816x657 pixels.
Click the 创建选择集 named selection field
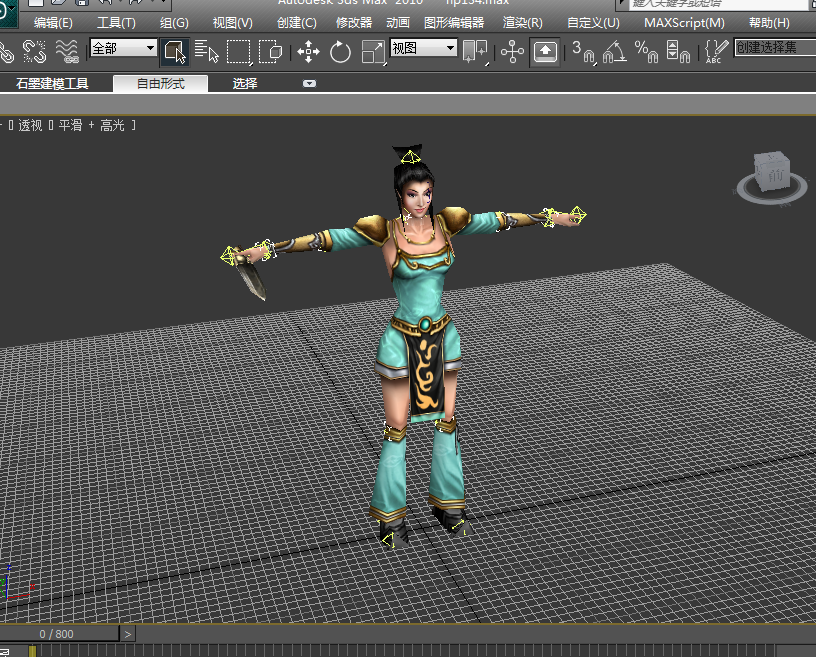774,48
